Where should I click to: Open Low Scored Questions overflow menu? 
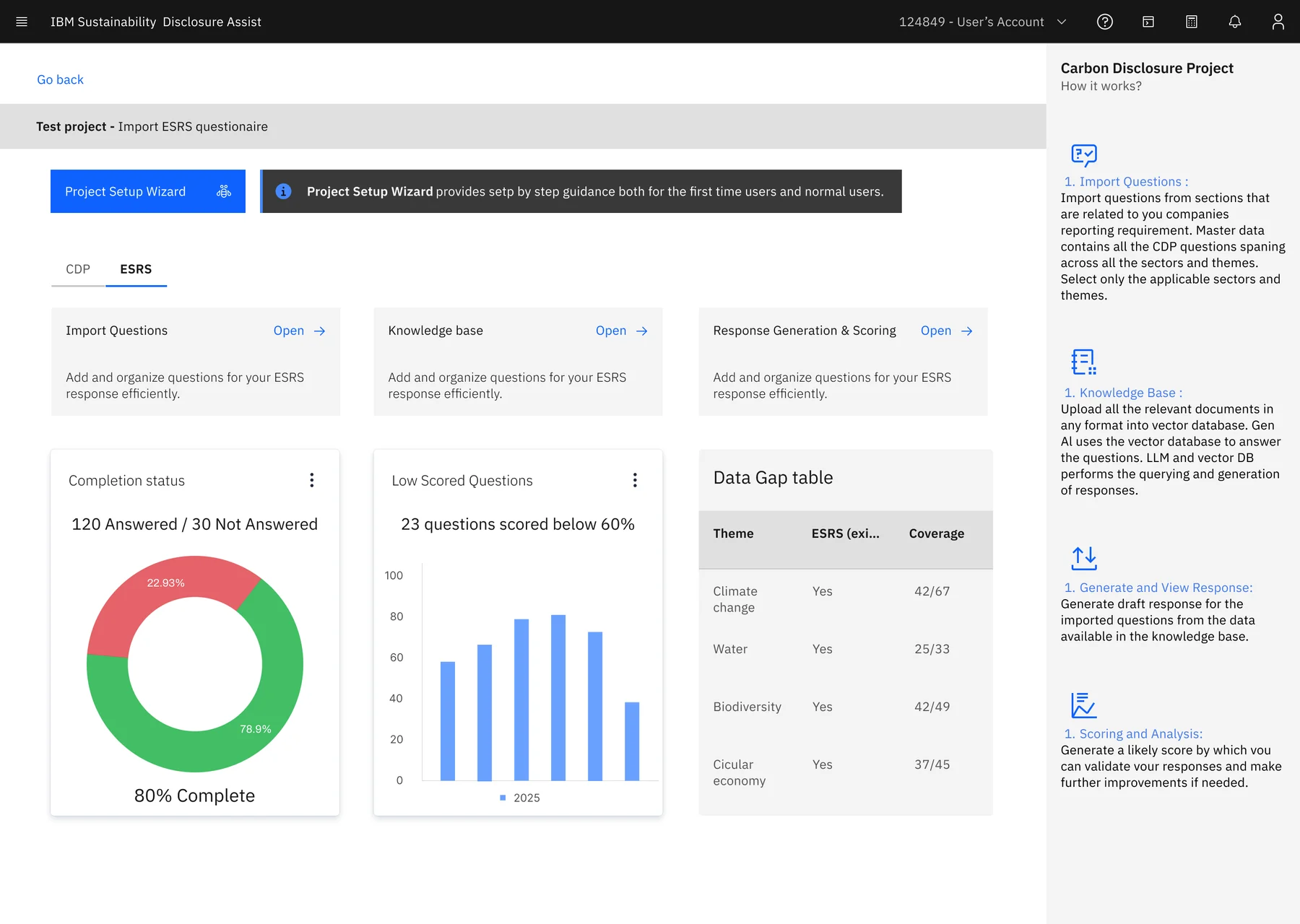coord(635,480)
